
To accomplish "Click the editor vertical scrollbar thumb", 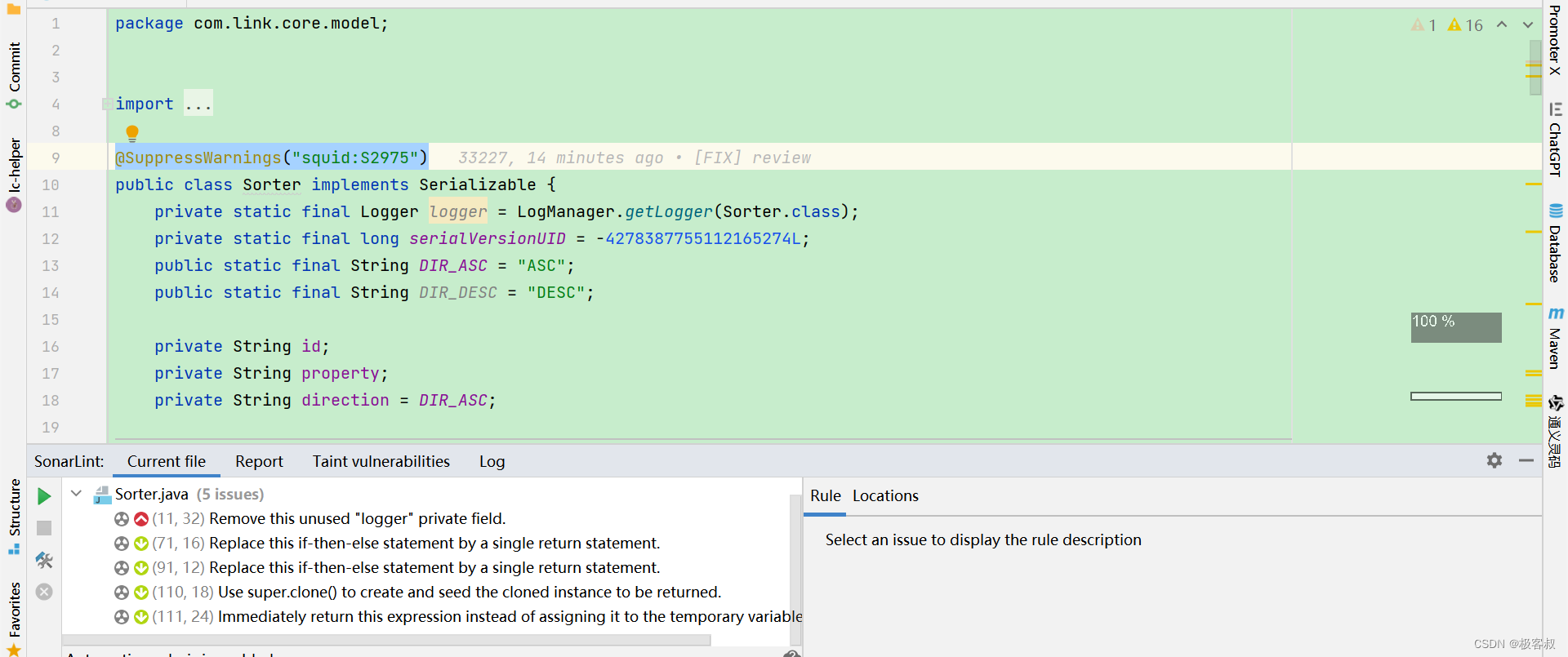I will point(1535,66).
